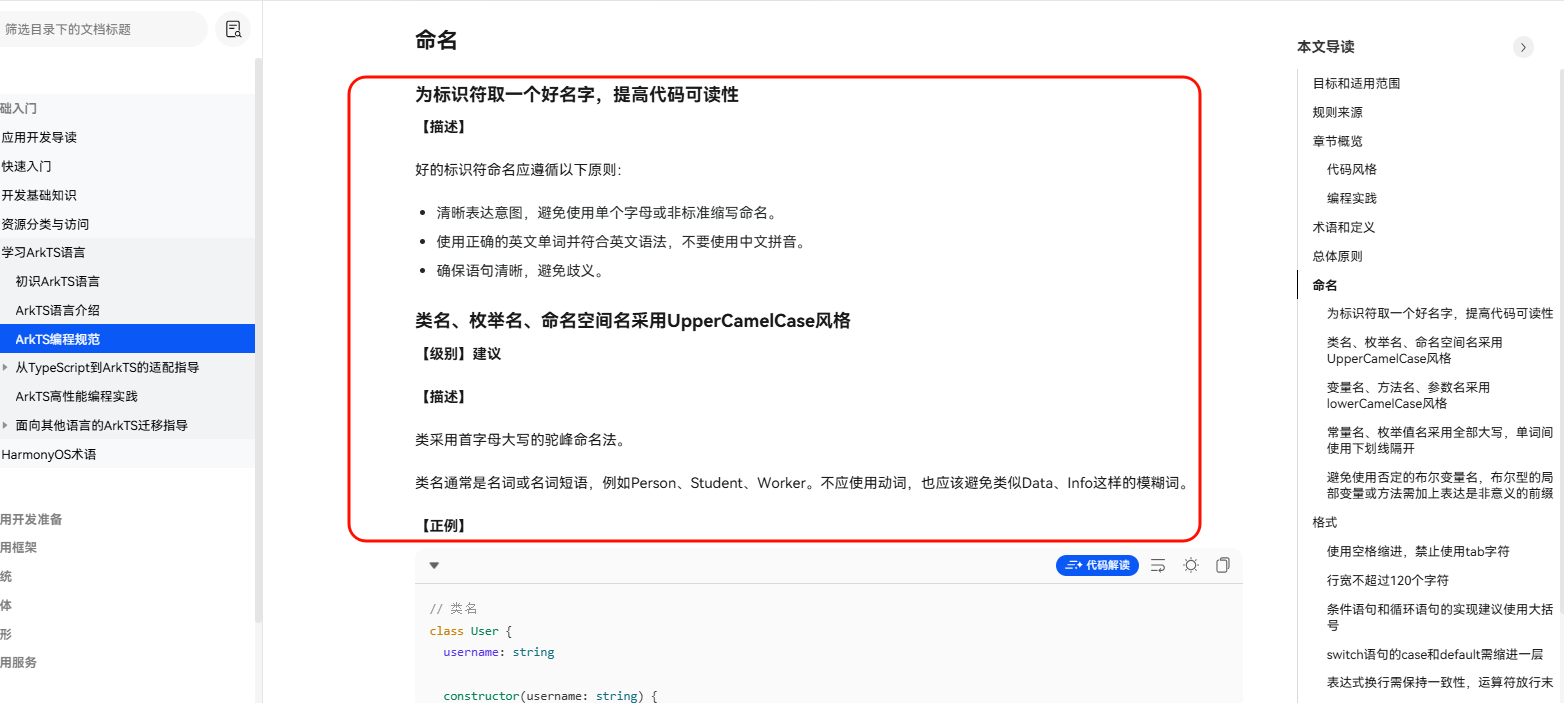Open HarmonyOS术语 sidebar entry
This screenshot has height=703, width=1564.
[x=49, y=454]
